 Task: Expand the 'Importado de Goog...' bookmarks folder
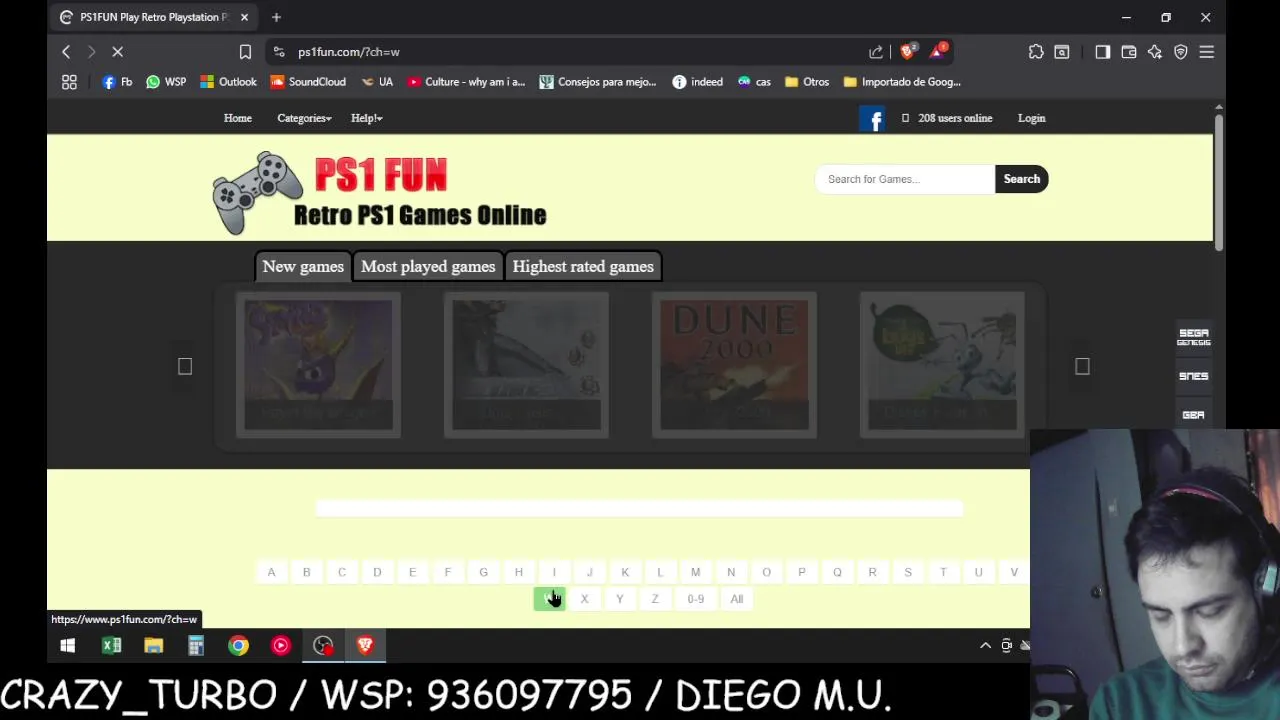pyautogui.click(x=902, y=82)
